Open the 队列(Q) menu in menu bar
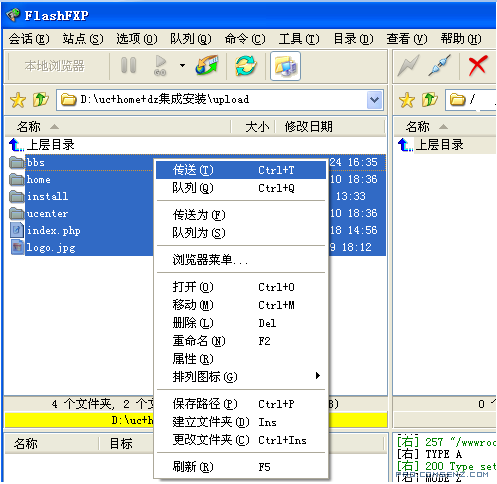 tap(191, 39)
